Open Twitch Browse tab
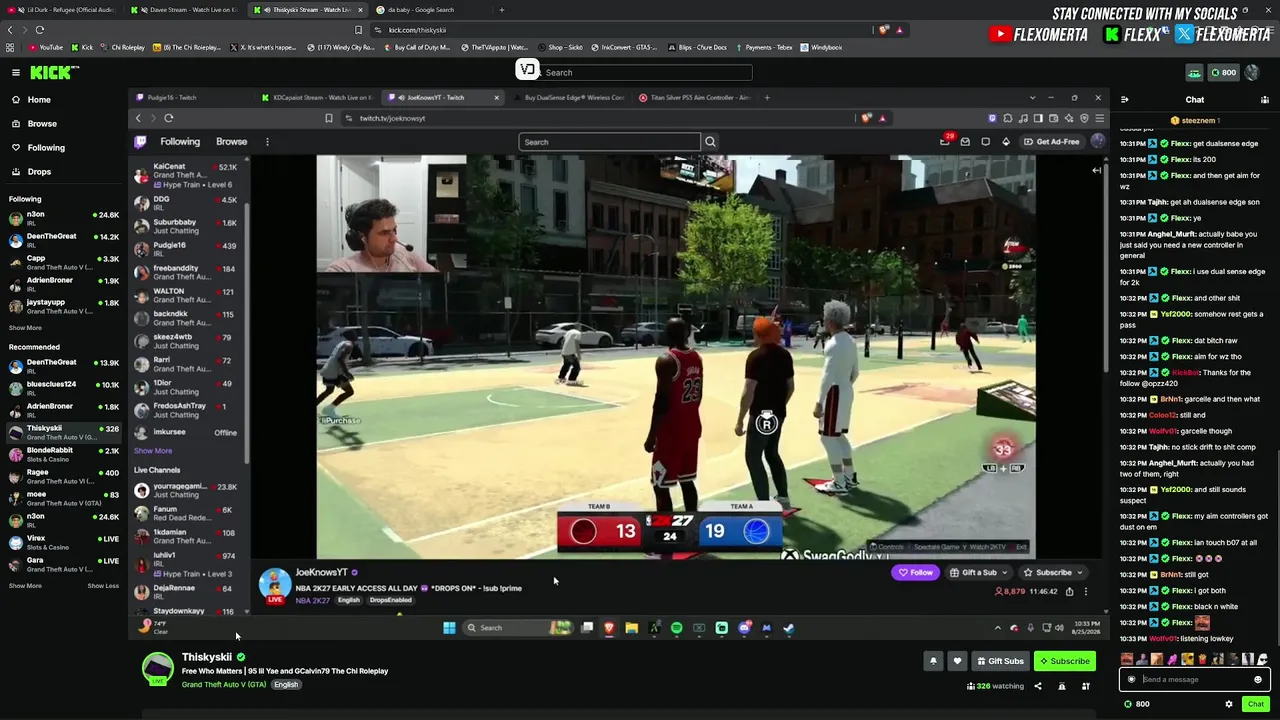Image resolution: width=1280 pixels, height=720 pixels. click(x=231, y=142)
